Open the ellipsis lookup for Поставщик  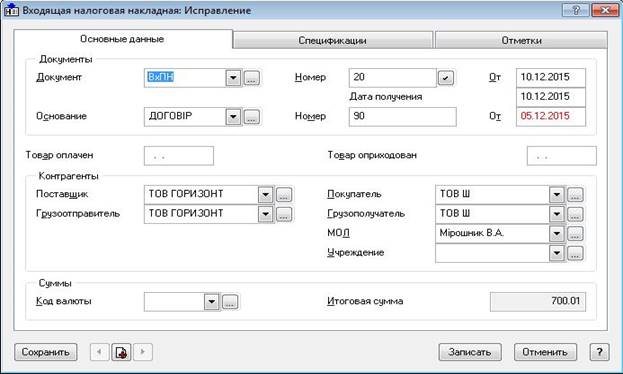pyautogui.click(x=284, y=195)
